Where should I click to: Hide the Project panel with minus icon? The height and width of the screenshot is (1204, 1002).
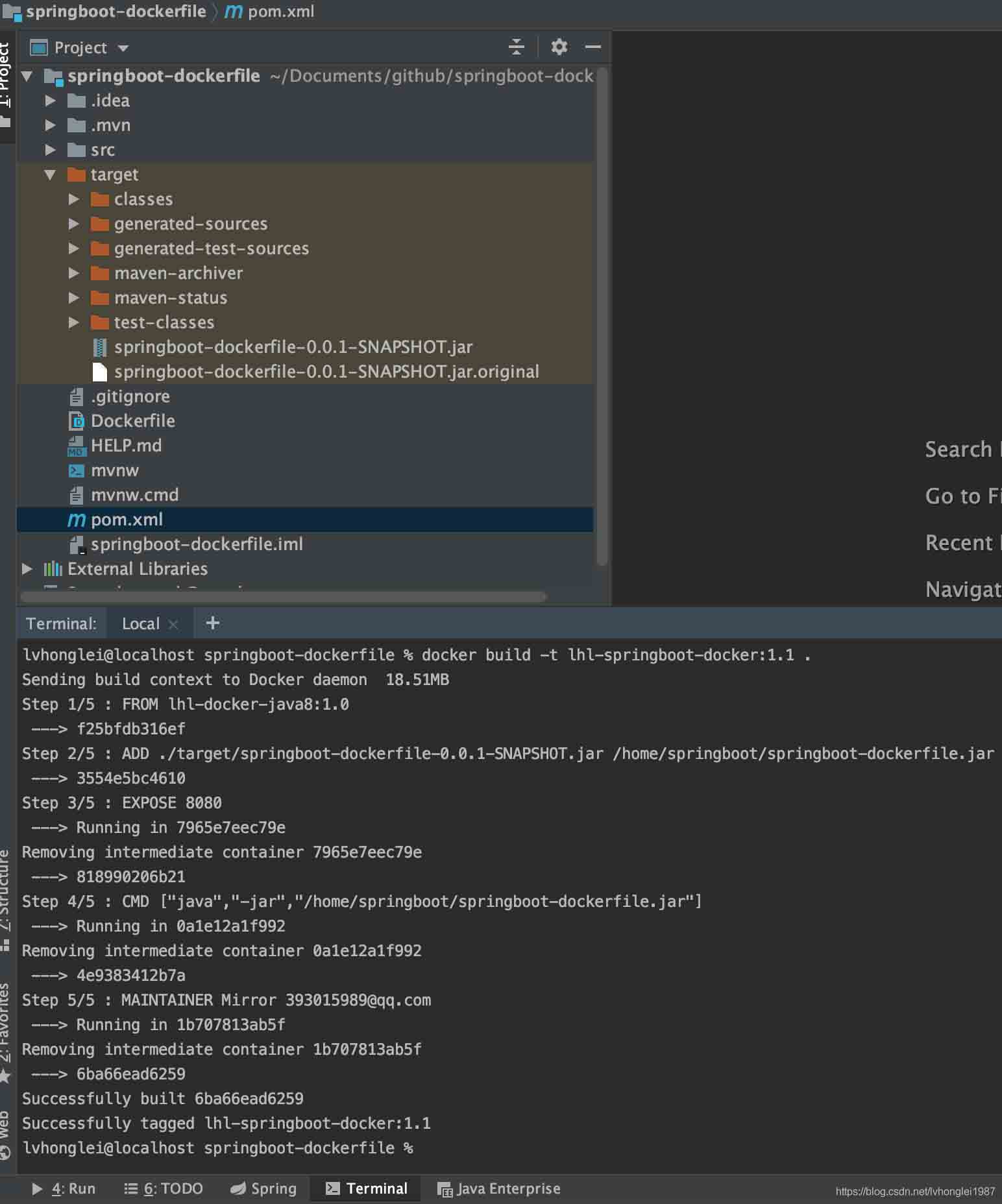coord(593,47)
